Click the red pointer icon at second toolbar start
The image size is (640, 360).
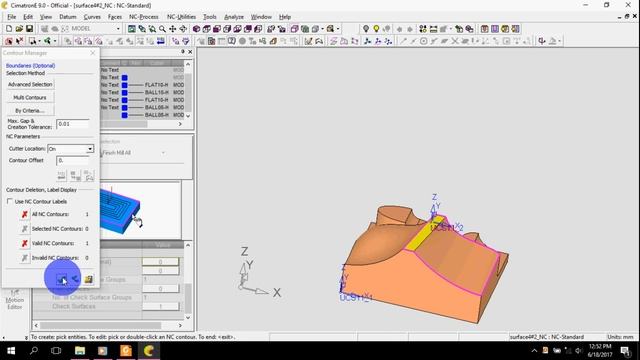9,41
